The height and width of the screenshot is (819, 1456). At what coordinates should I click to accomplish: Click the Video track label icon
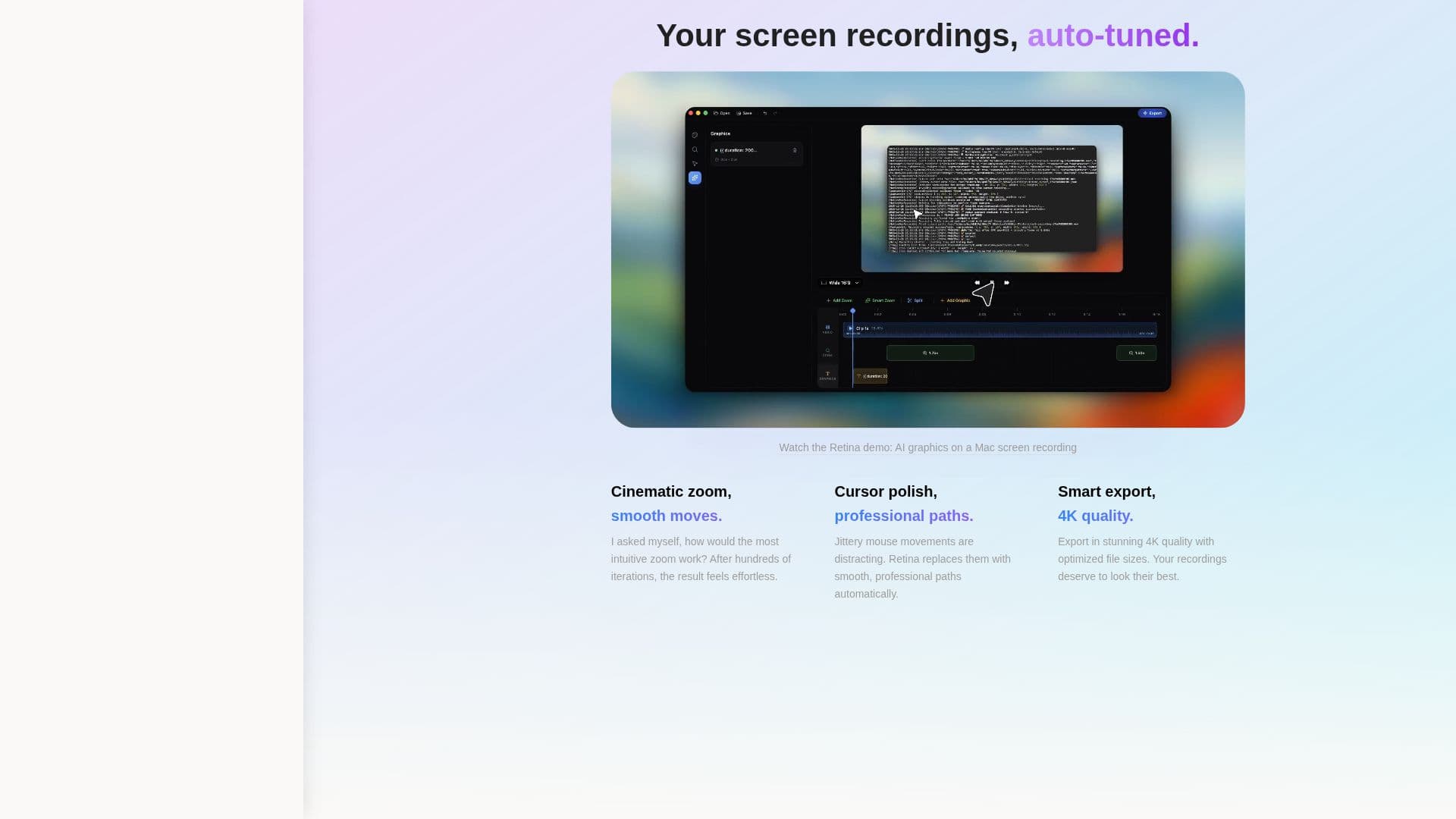tap(827, 329)
